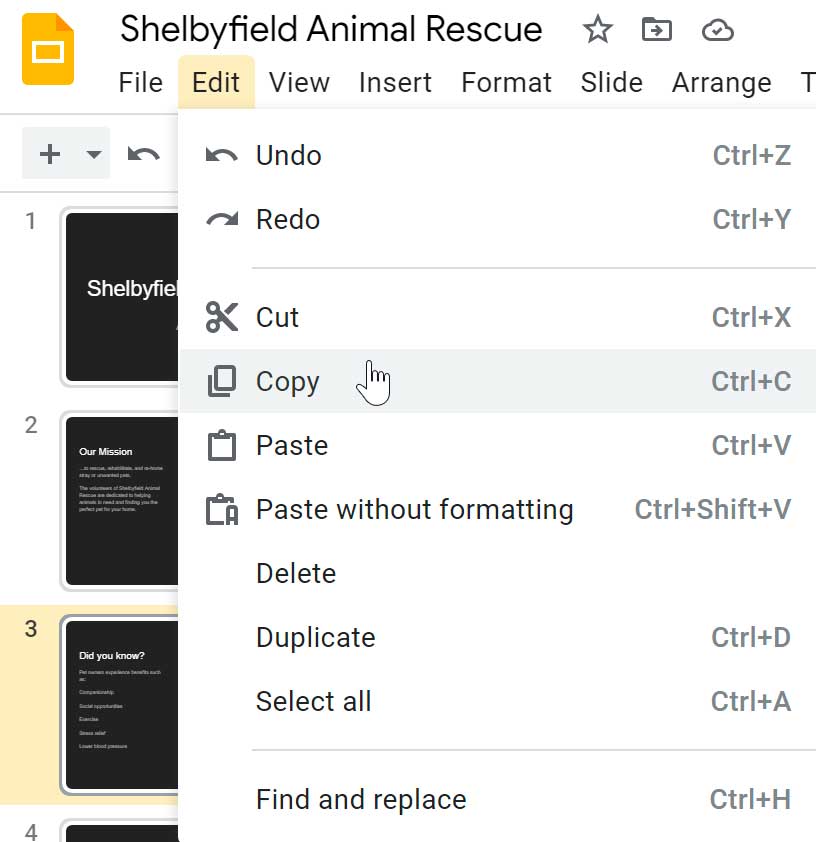Choose Duplicate to duplicate the slide

click(x=315, y=637)
